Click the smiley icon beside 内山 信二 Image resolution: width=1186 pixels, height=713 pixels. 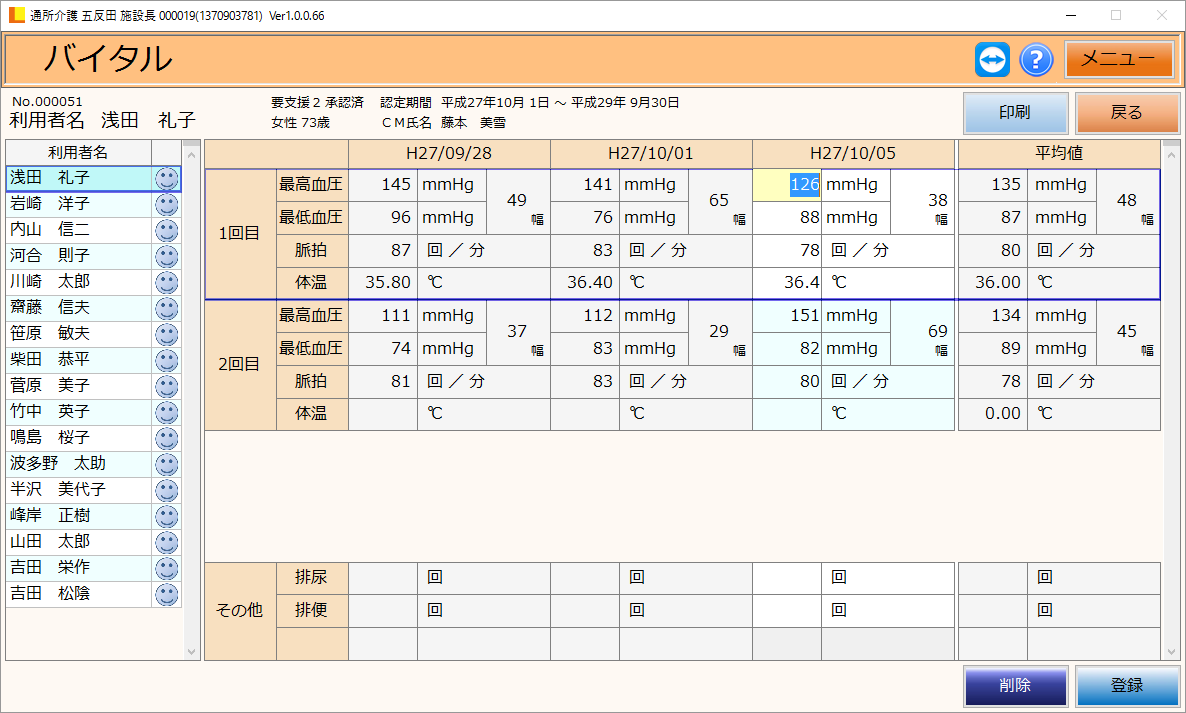166,231
